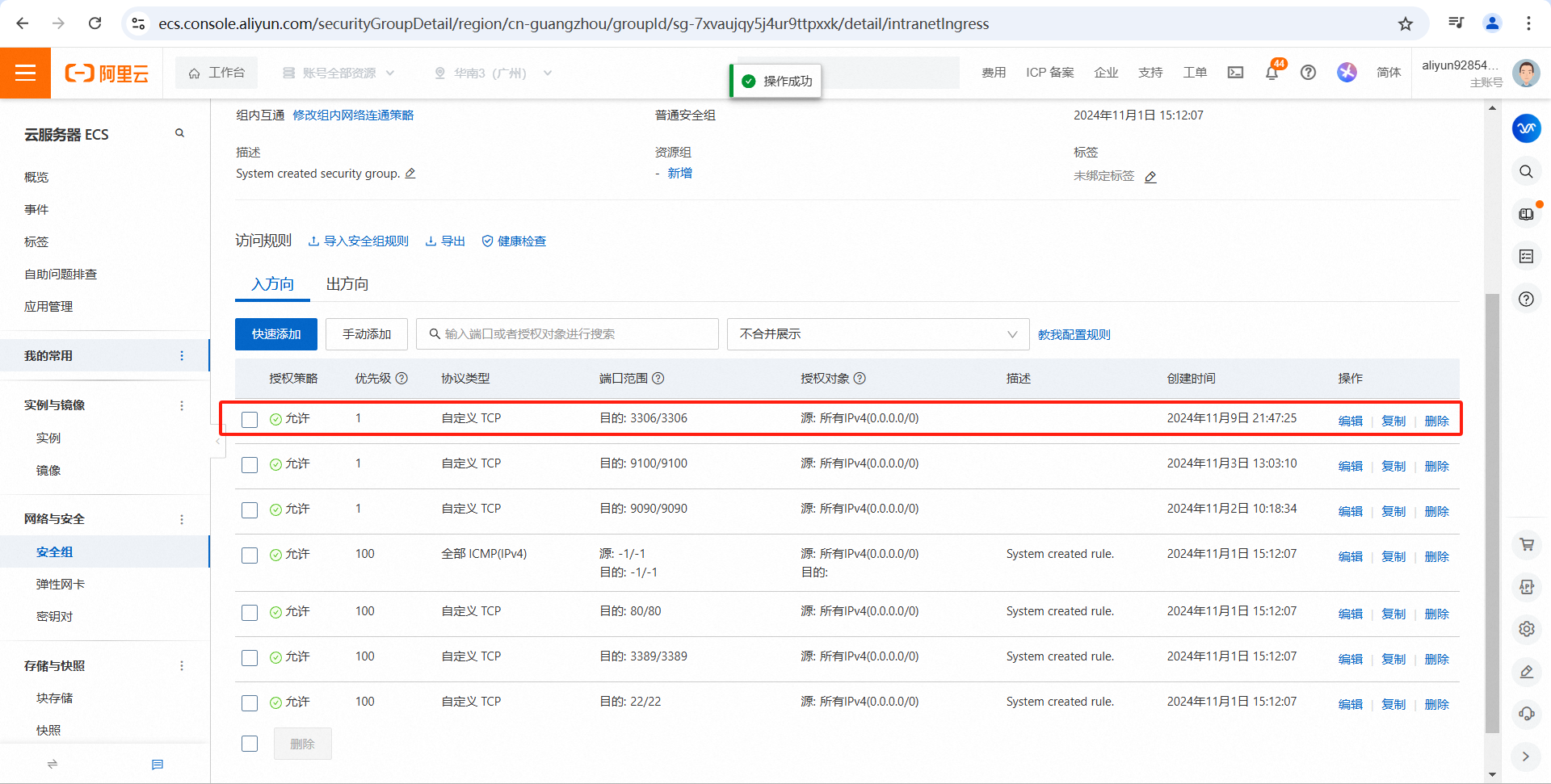This screenshot has height=784, width=1551.
Task: Edit the security group description pencil icon
Action: [x=410, y=173]
